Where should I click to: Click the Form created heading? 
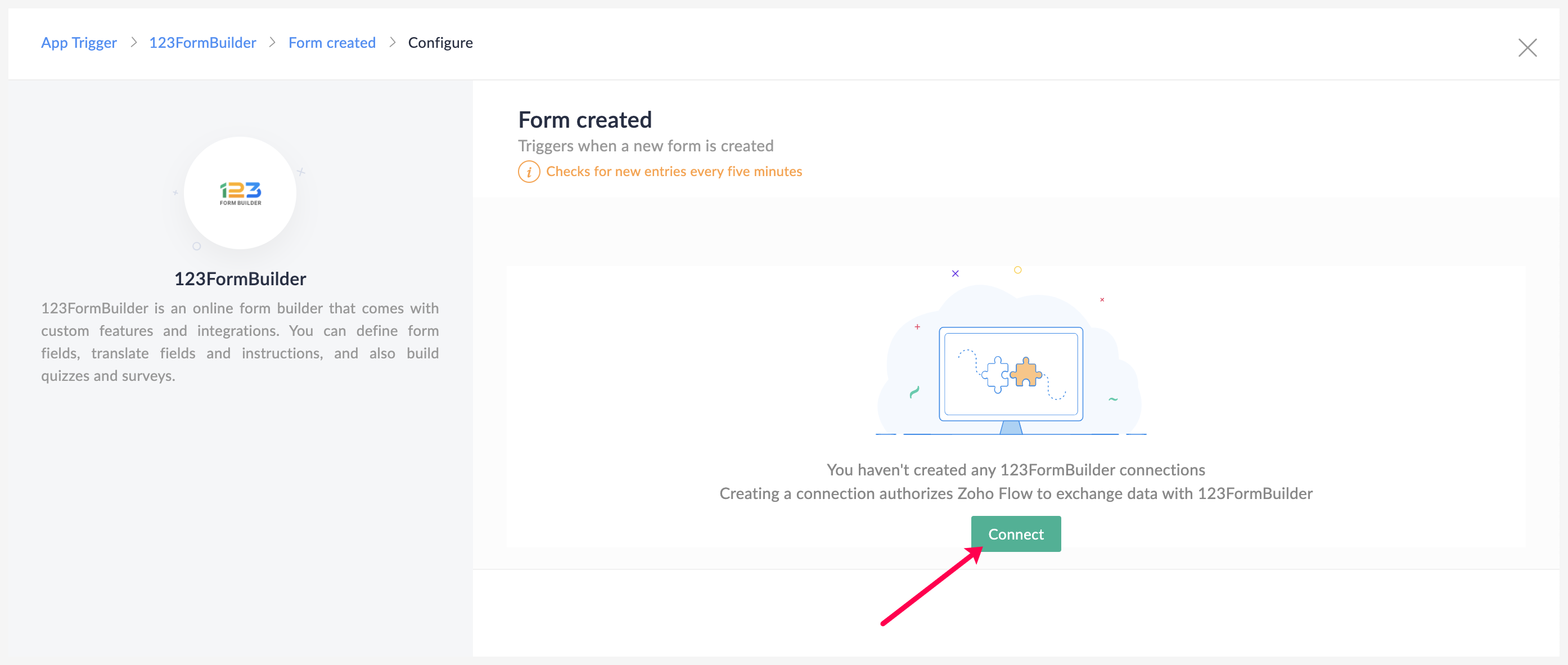[584, 120]
